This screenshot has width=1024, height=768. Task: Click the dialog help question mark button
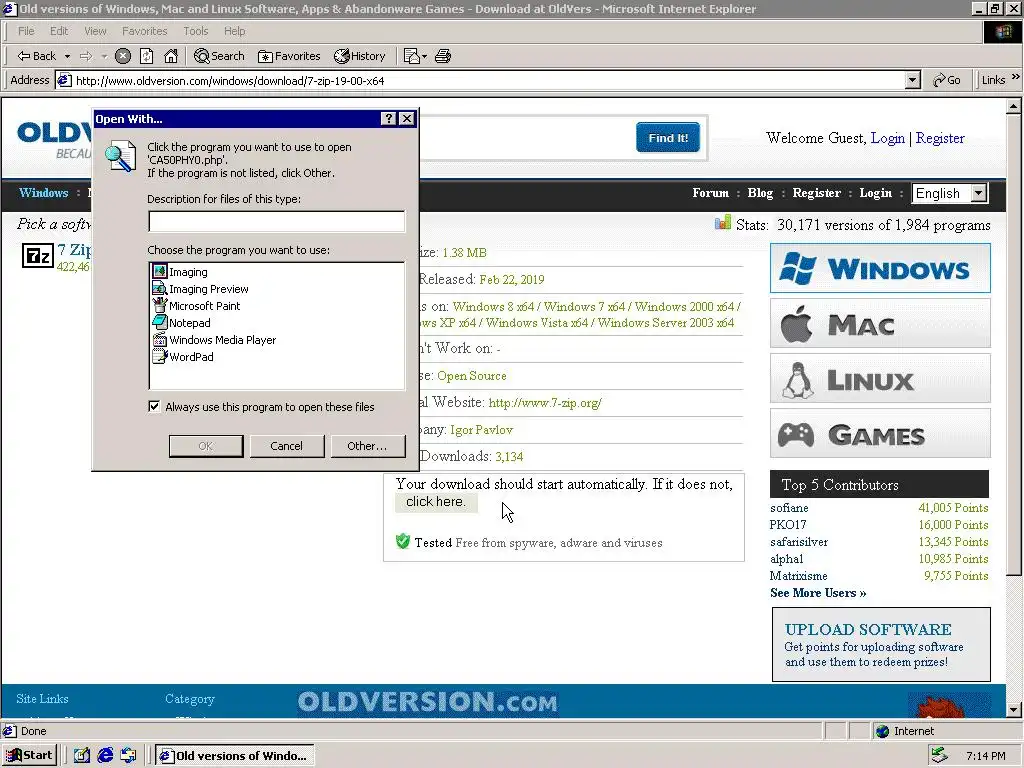tap(389, 118)
